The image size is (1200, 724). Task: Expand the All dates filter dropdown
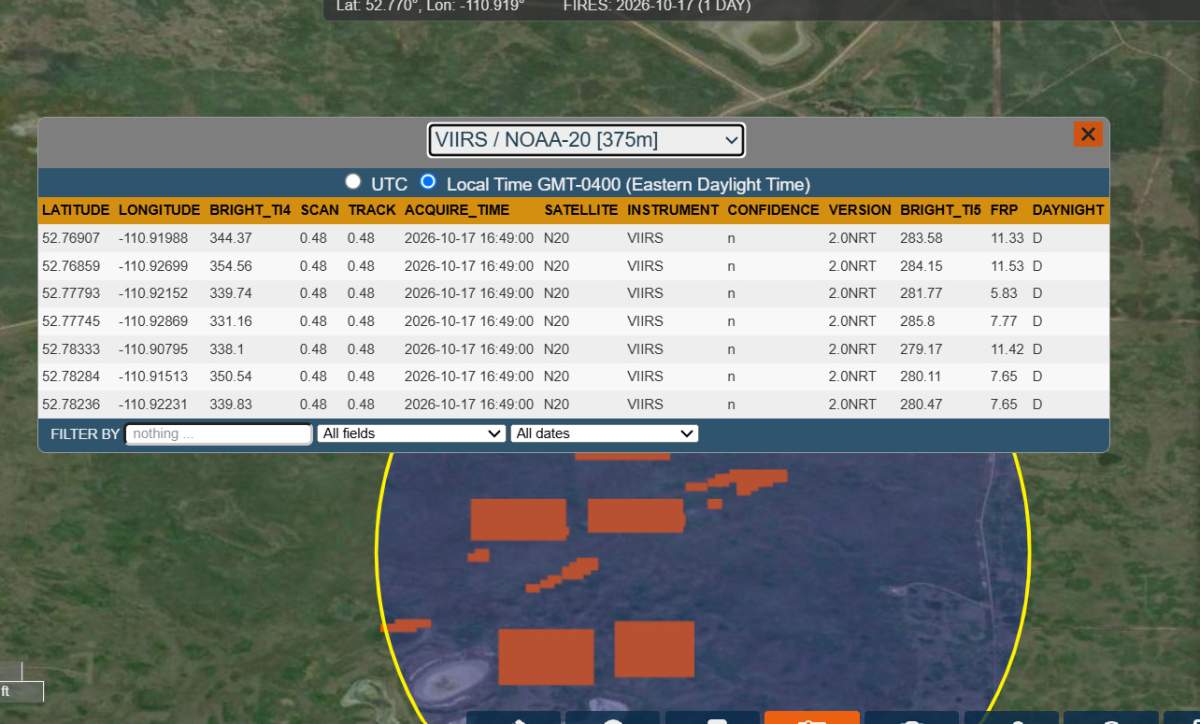coord(604,434)
